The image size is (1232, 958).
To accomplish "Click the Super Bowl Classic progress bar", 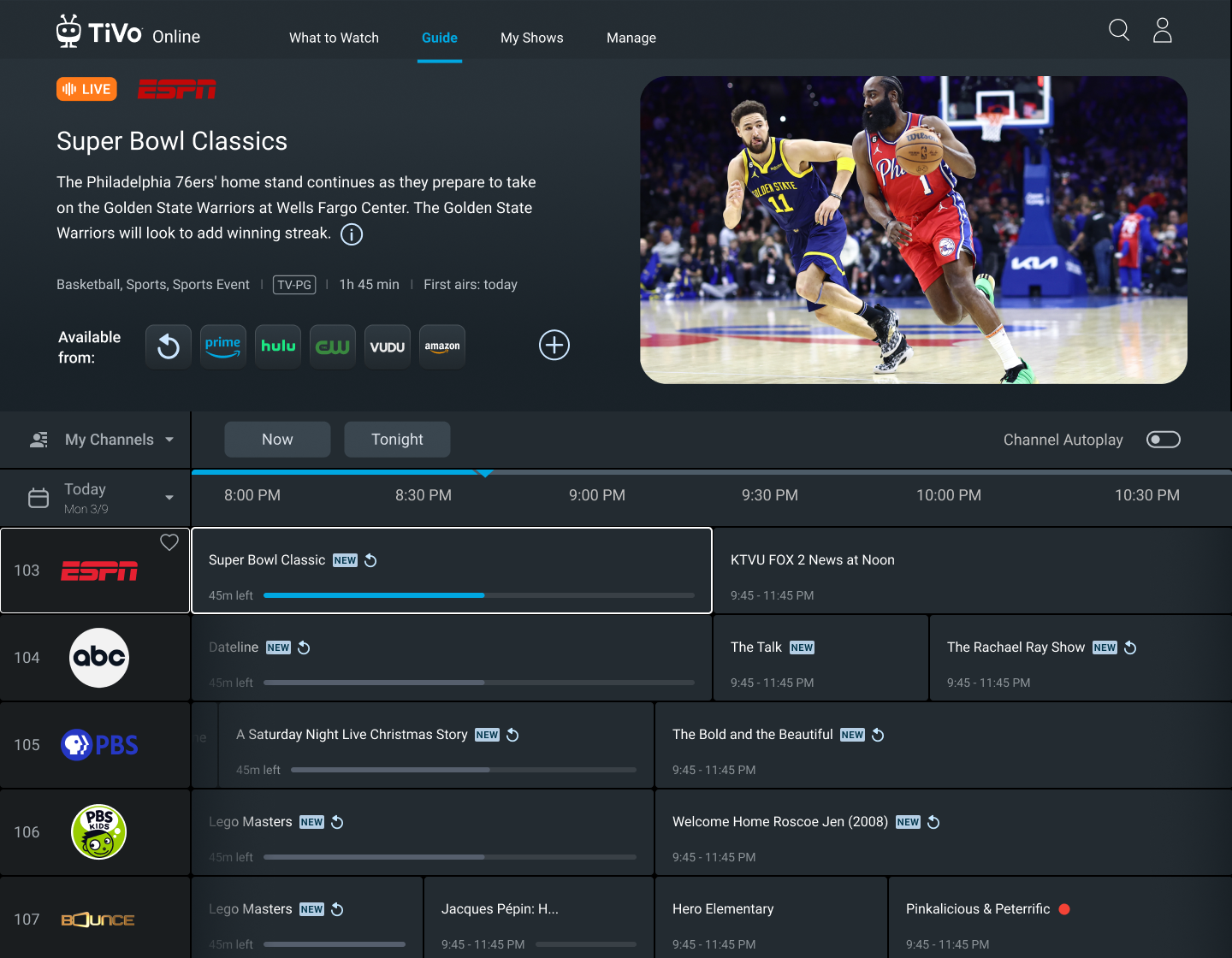I will coord(479,595).
